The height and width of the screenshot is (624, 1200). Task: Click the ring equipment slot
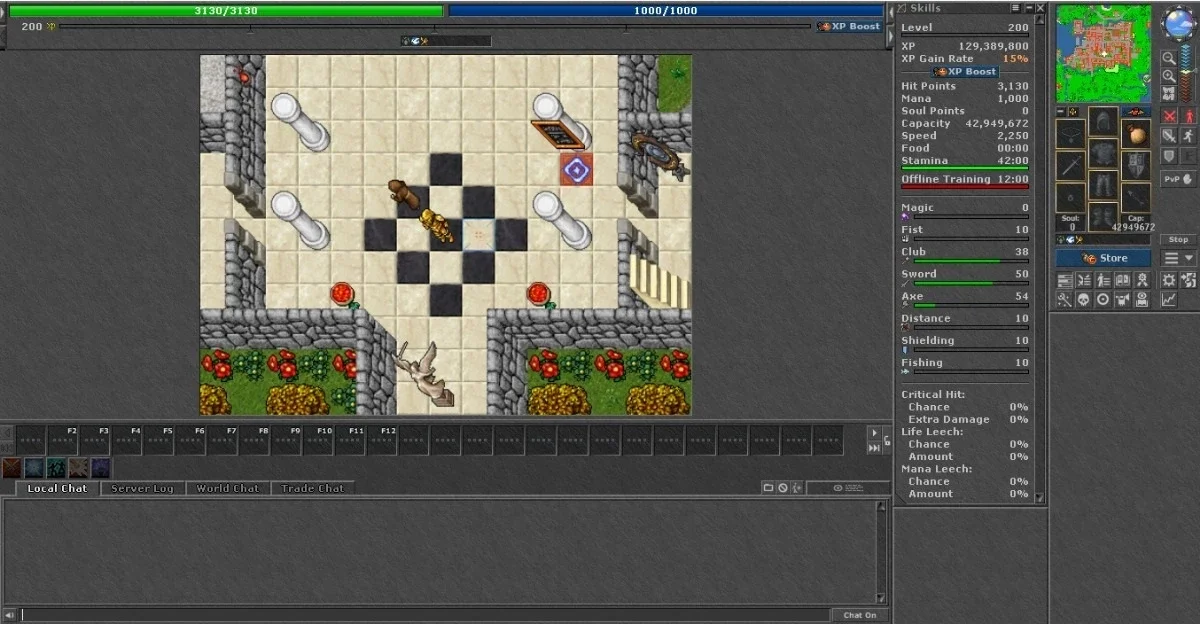pyautogui.click(x=1070, y=197)
